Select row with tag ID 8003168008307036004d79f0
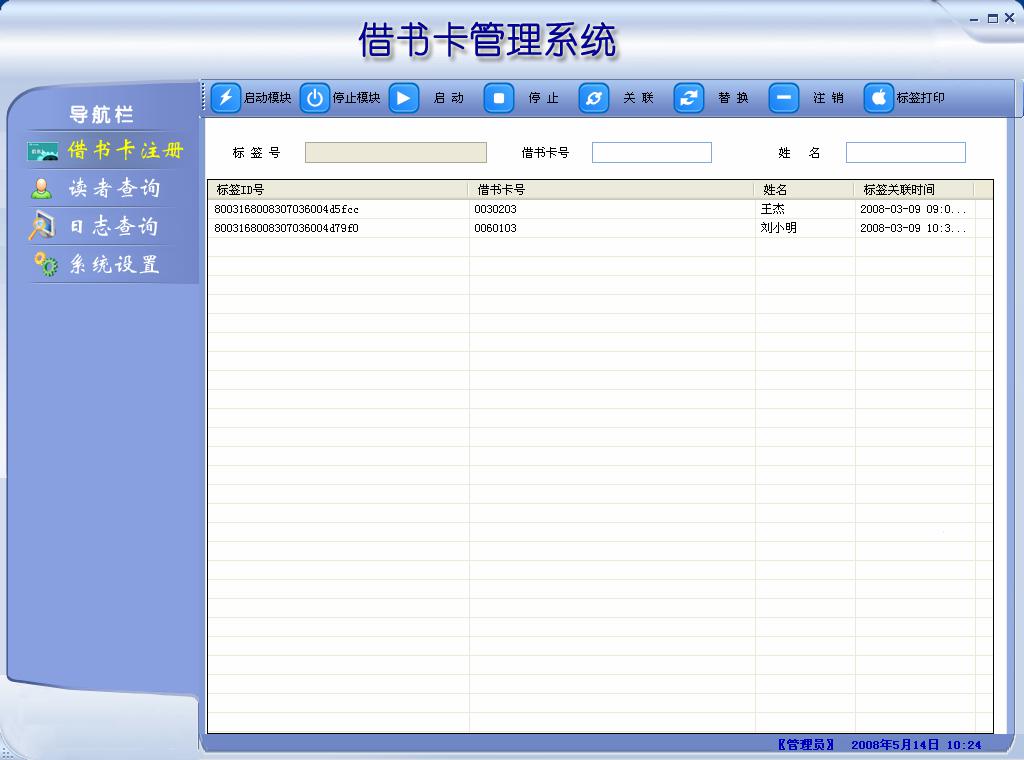The image size is (1024, 760). click(x=600, y=228)
